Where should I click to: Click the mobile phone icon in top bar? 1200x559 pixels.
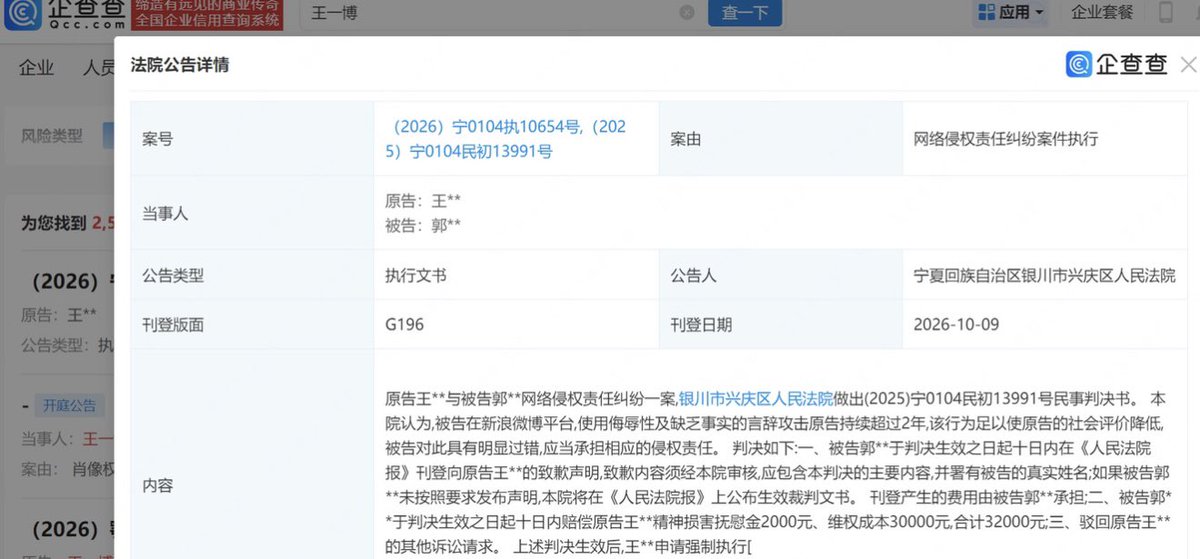tap(1165, 13)
